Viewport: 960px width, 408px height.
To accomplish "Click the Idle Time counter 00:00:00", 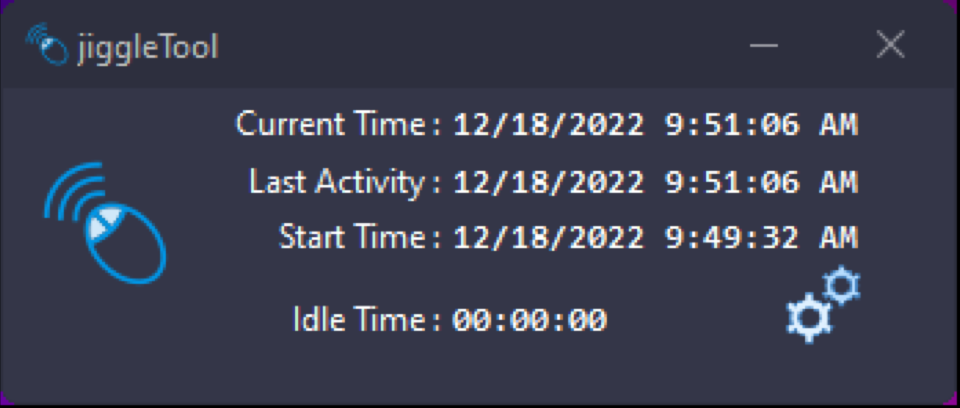I will coord(529,321).
